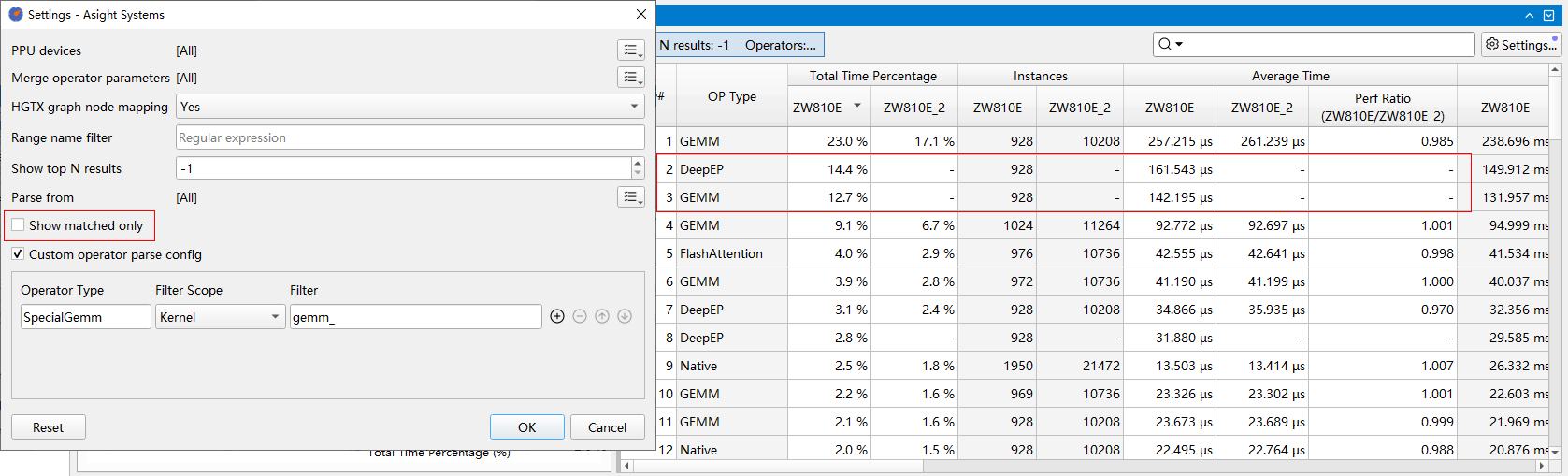Screen dimensions: 1568x476
Task: Click Operator Type SpecialGemm field
Action: [x=86, y=317]
